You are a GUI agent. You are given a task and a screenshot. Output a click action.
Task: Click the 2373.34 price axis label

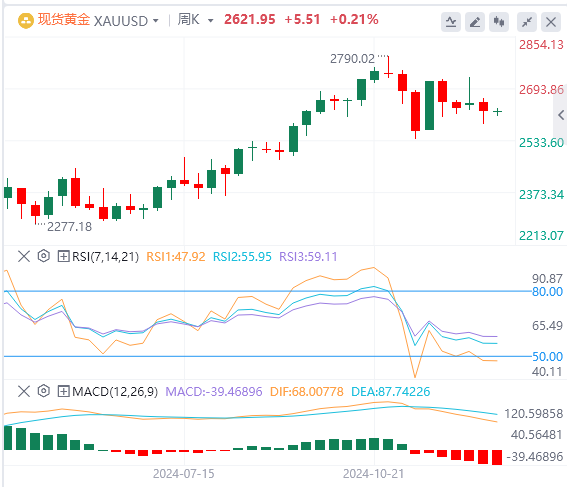click(541, 195)
